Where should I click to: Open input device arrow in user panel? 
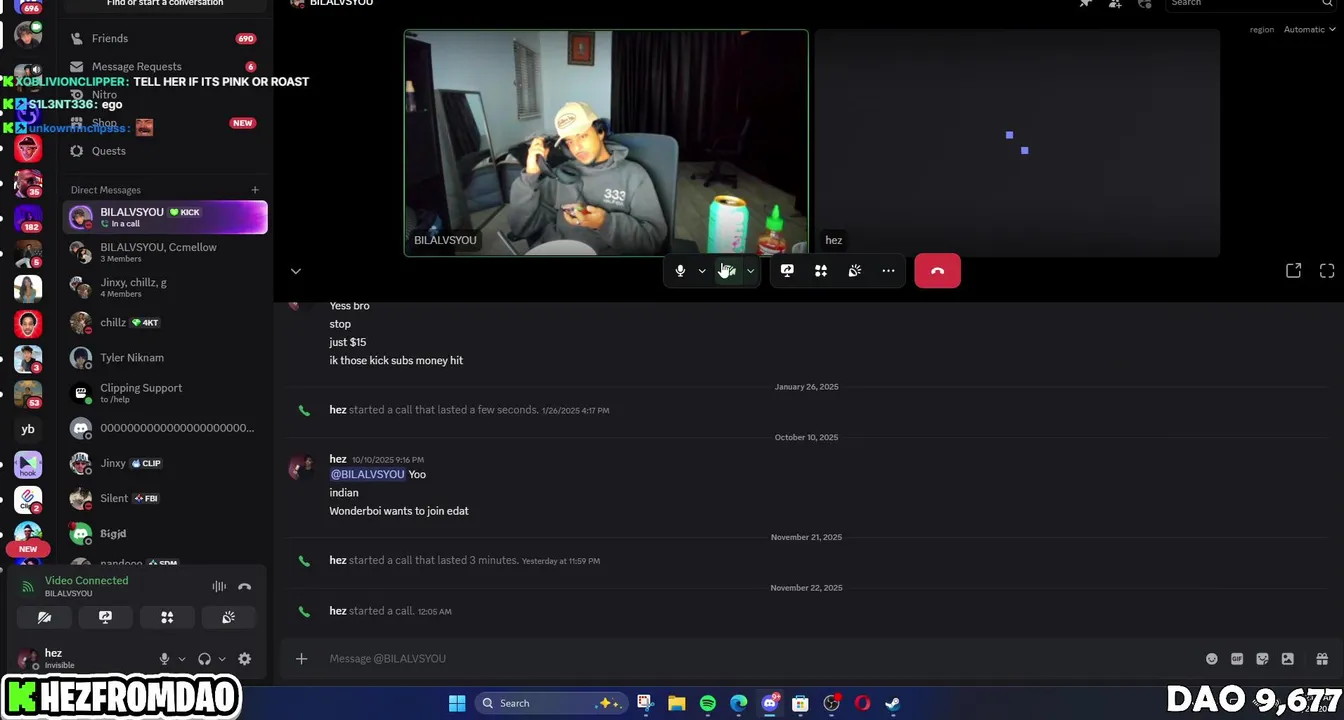pyautogui.click(x=181, y=659)
